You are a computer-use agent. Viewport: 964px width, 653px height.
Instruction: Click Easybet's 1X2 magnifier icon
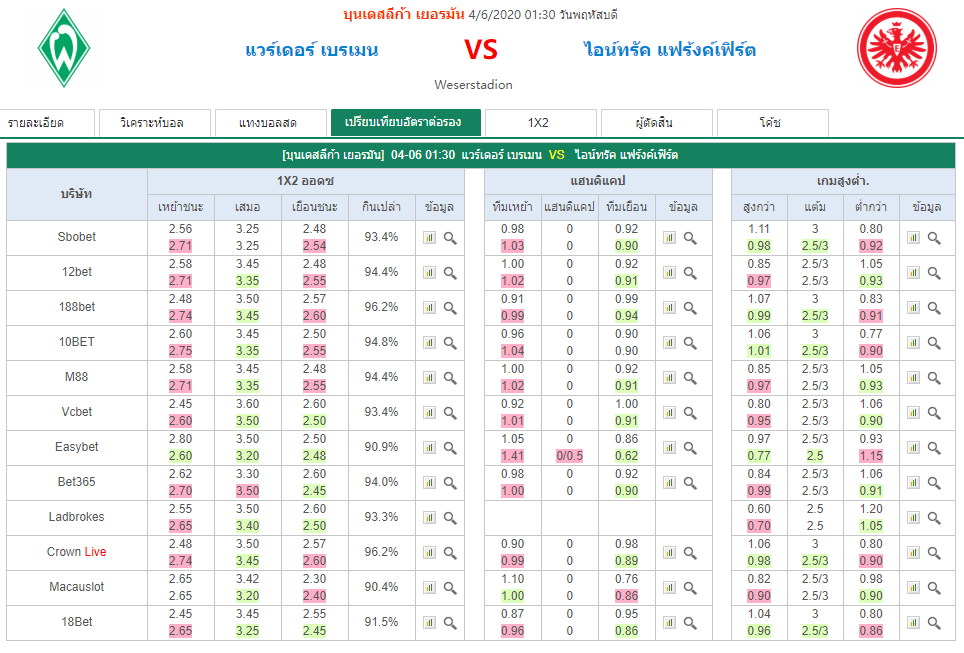(x=450, y=448)
